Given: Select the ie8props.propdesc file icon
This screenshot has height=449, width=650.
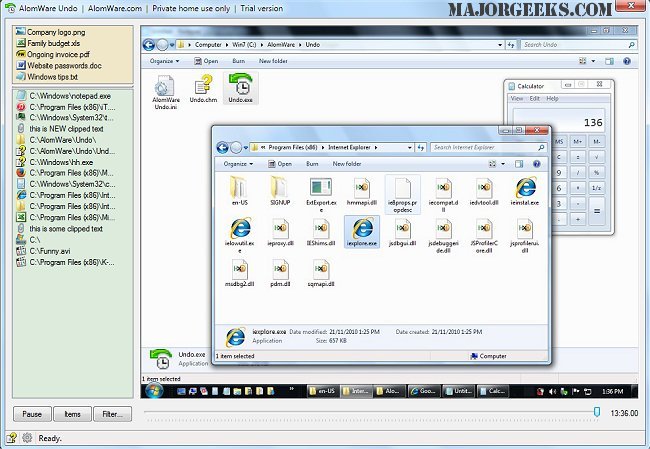Looking at the screenshot, I should point(403,194).
